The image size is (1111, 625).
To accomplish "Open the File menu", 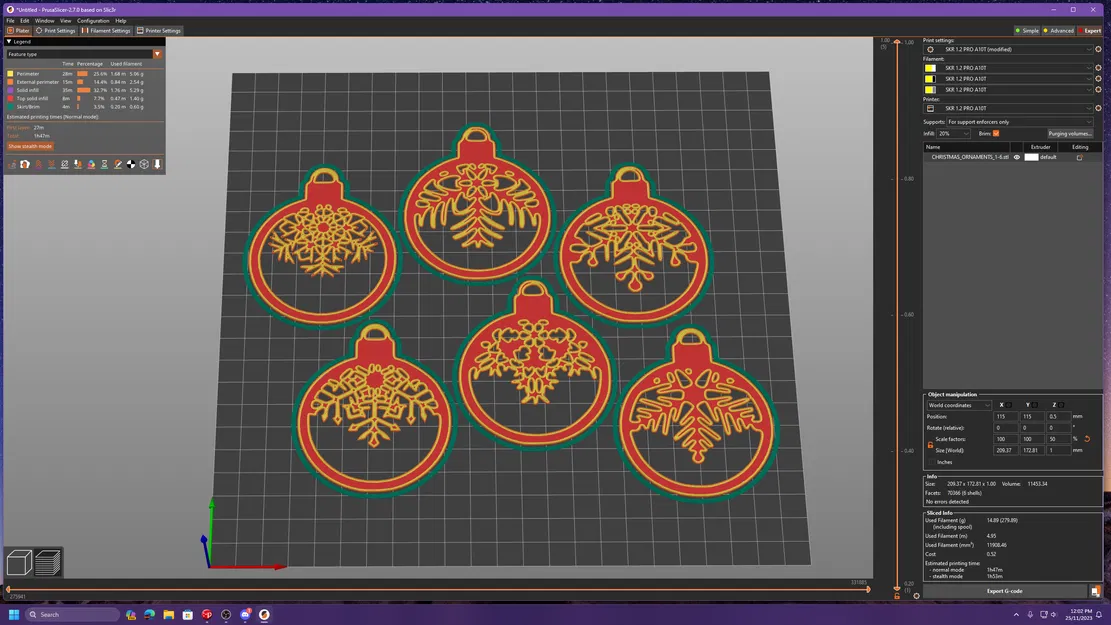I will [x=11, y=21].
